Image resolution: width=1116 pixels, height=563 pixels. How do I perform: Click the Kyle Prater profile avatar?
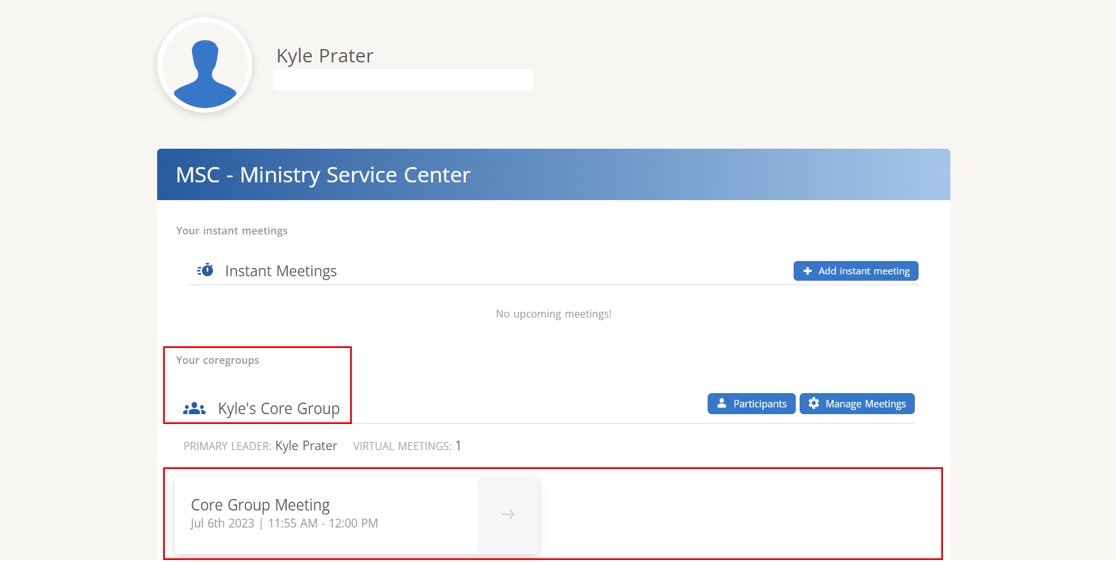tap(205, 65)
